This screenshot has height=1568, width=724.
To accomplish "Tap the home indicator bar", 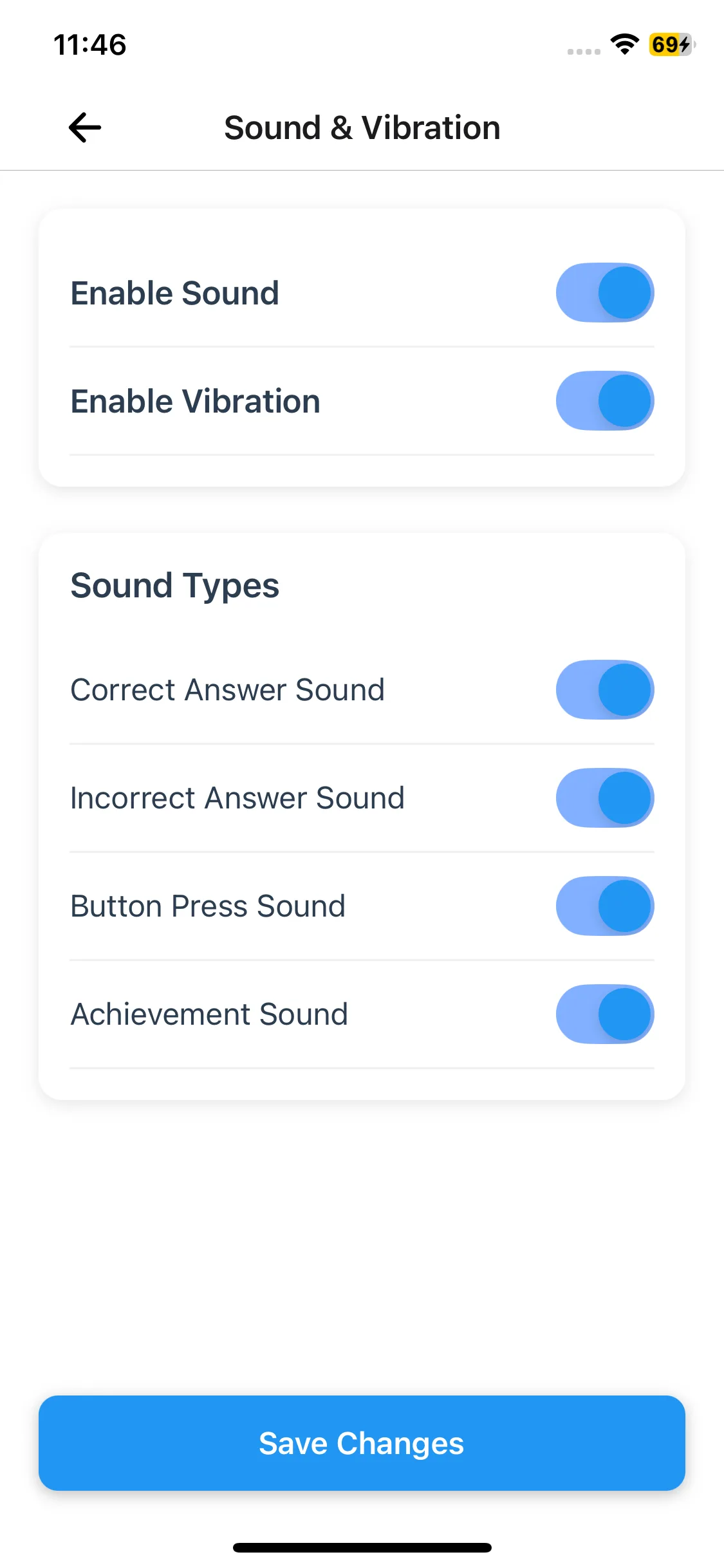I will 362,1547.
